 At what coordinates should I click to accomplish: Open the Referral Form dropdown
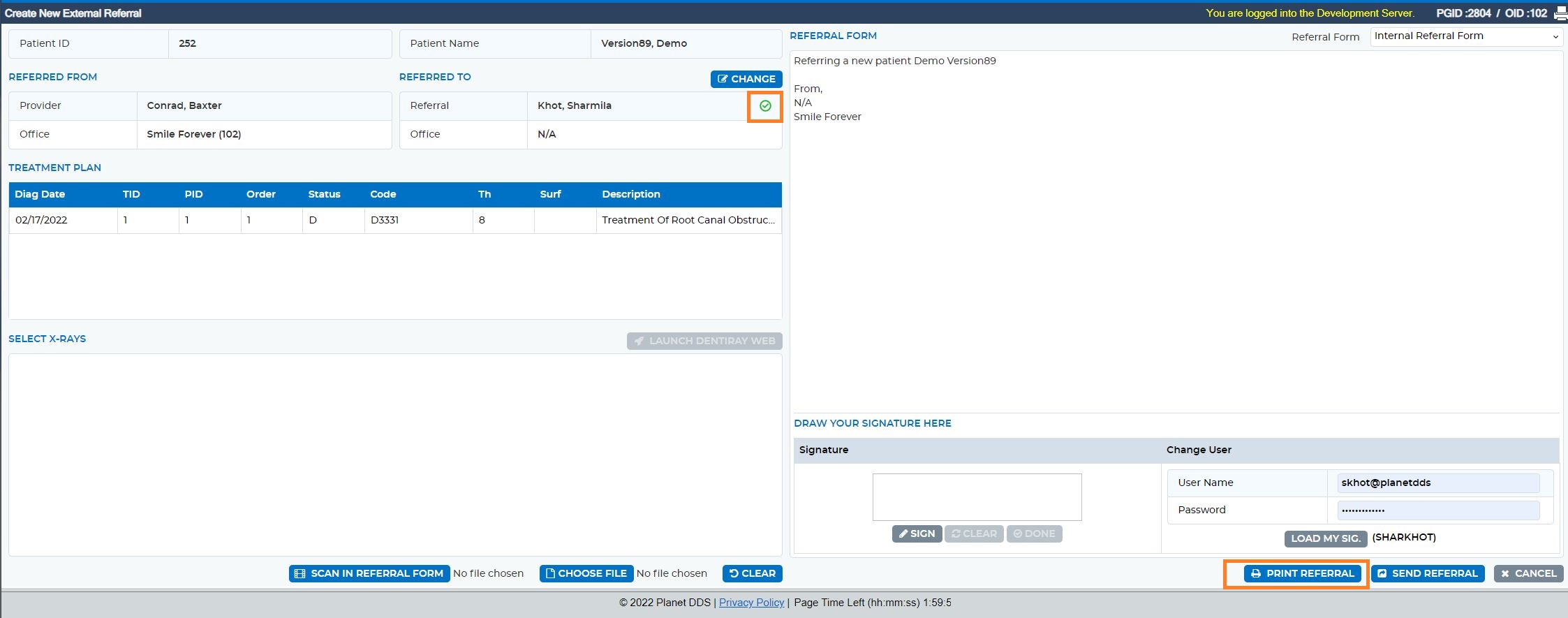pyautogui.click(x=1466, y=36)
